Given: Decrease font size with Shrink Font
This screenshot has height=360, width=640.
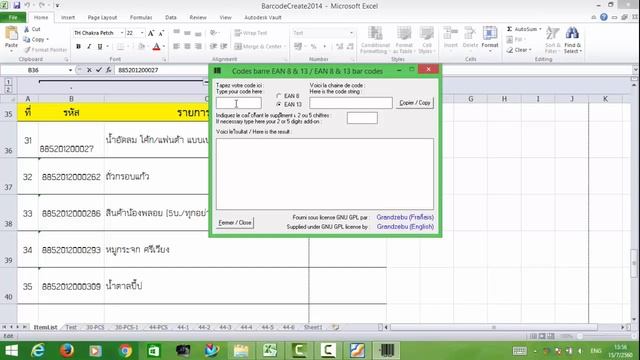Looking at the screenshot, I should pos(161,33).
